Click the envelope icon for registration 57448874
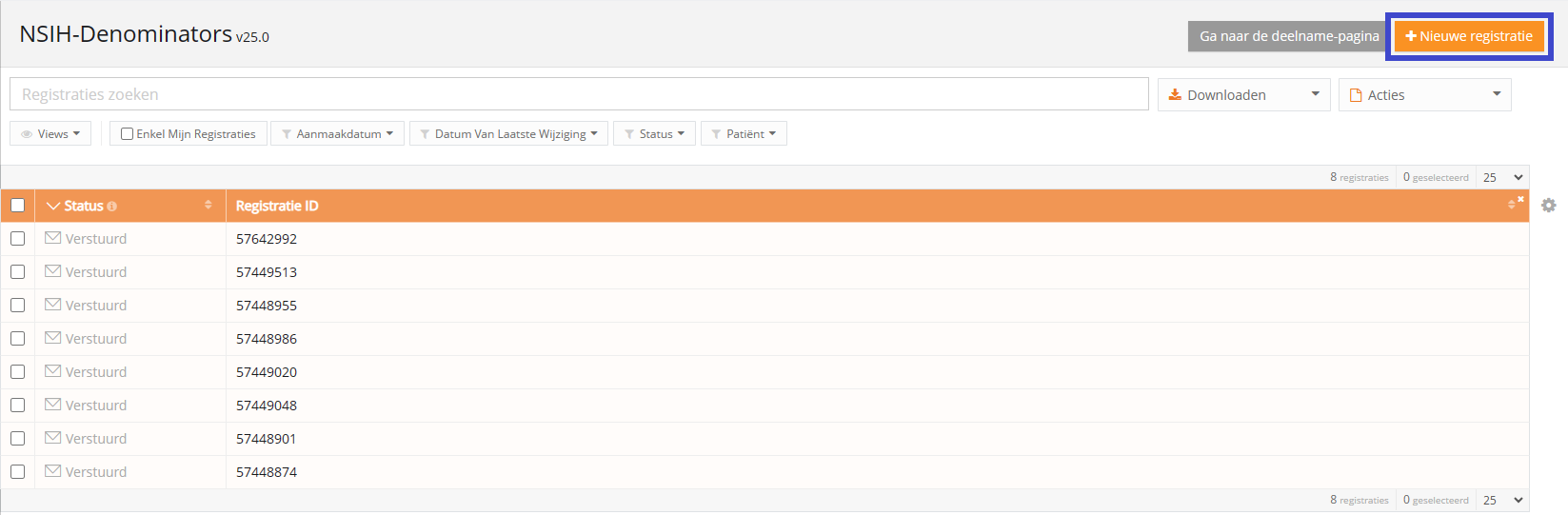The height and width of the screenshot is (515, 1568). coord(53,471)
